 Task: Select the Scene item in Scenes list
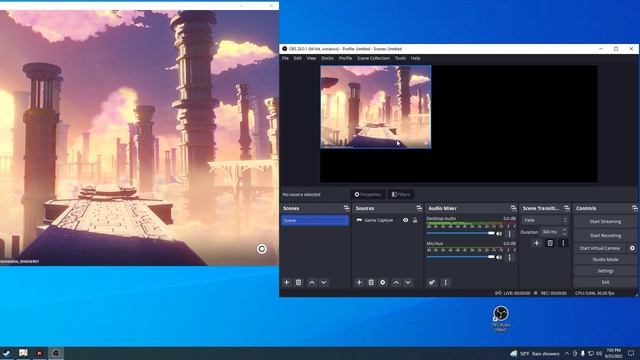point(315,220)
